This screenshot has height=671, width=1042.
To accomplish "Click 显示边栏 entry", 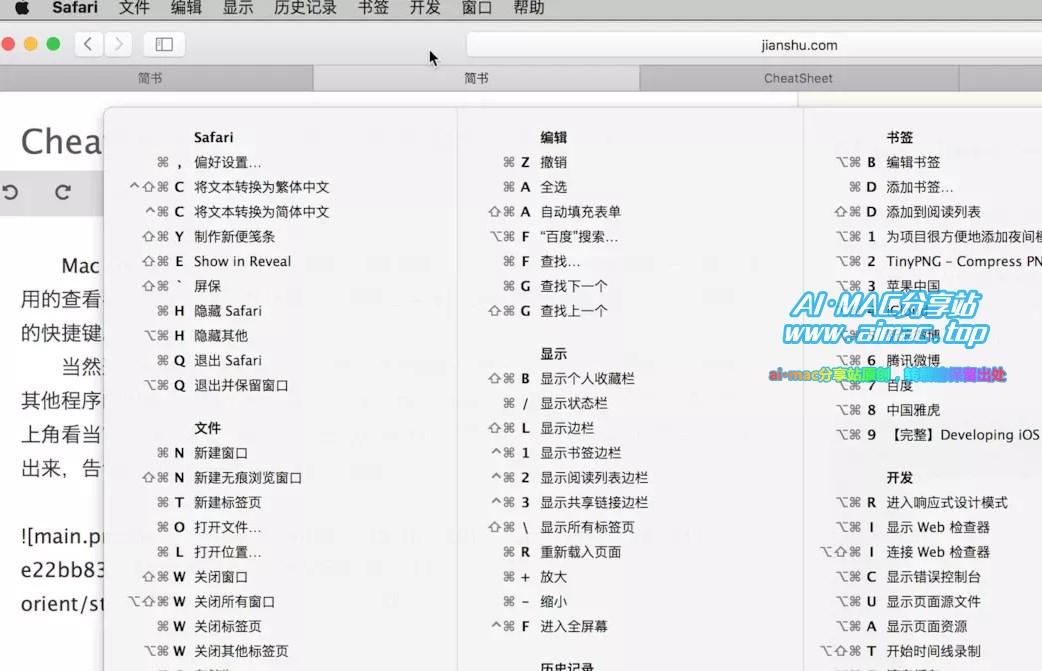I will (567, 429).
